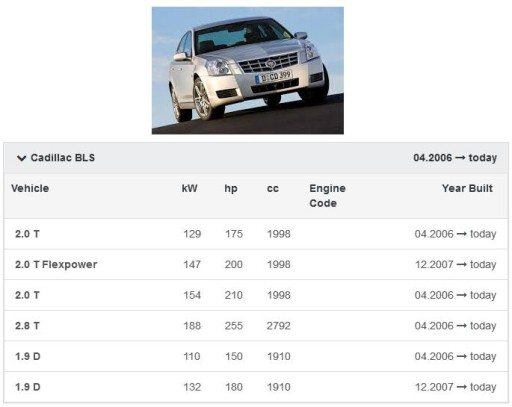Click the header date range 04.2006 → today

click(x=455, y=158)
